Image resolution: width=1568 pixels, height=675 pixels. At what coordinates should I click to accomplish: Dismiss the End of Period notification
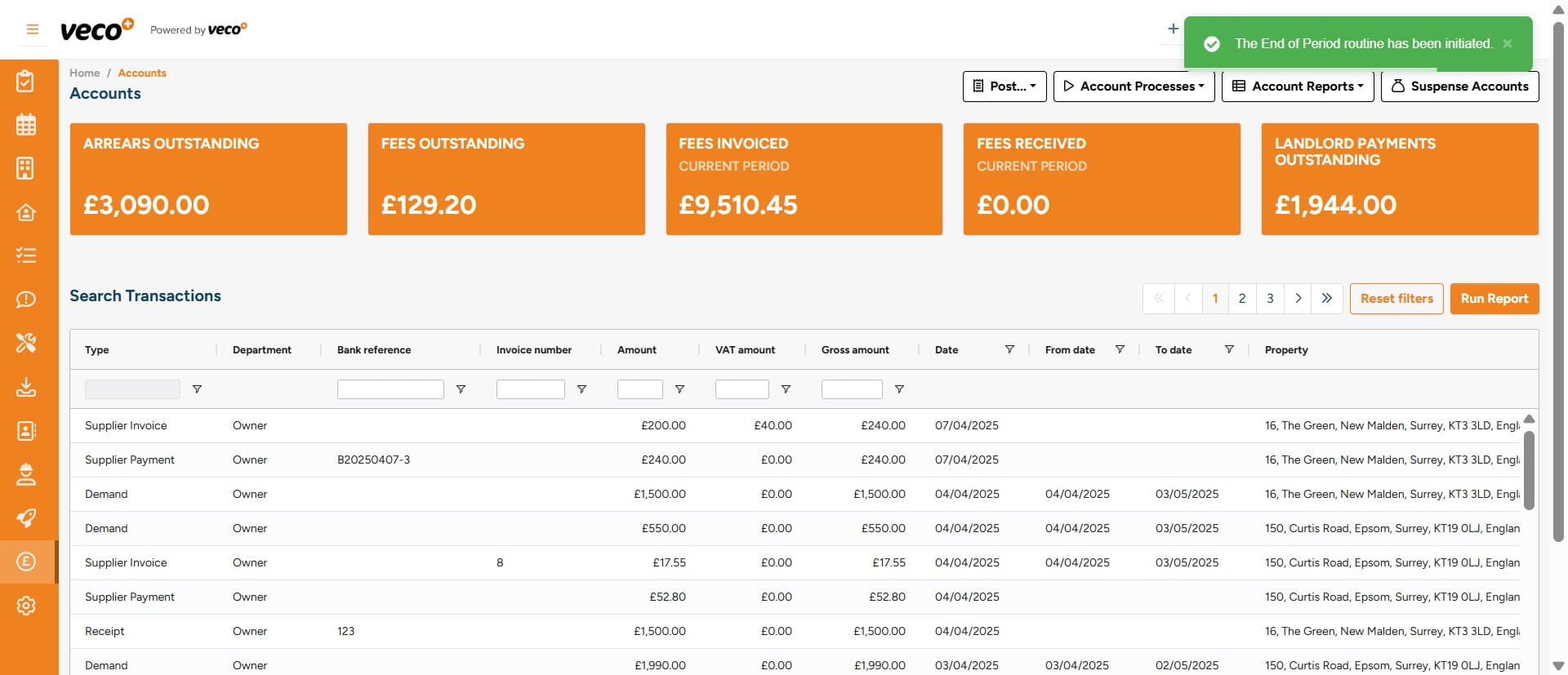(1508, 44)
